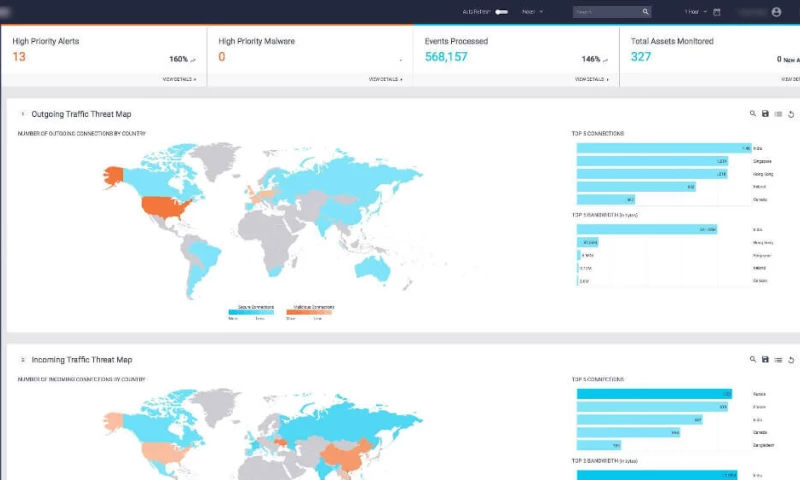Click the Bangladesh bar in incoming connections
Image resolution: width=800 pixels, height=480 pixels.
point(599,445)
